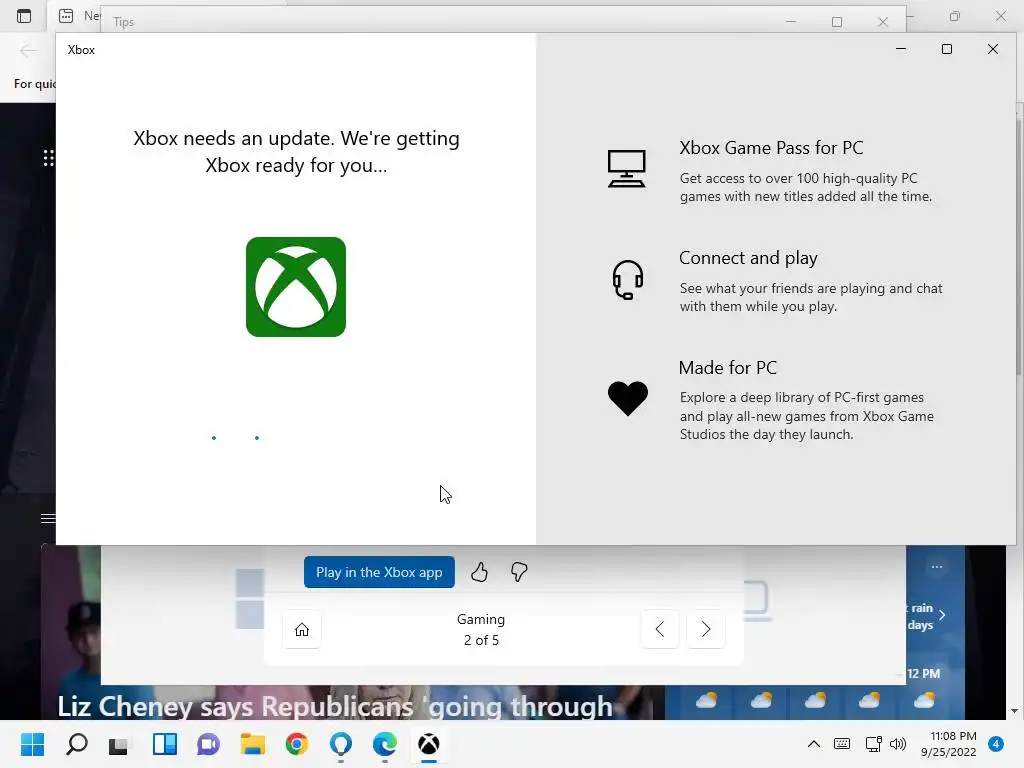Click the Made for PC heart icon

628,398
